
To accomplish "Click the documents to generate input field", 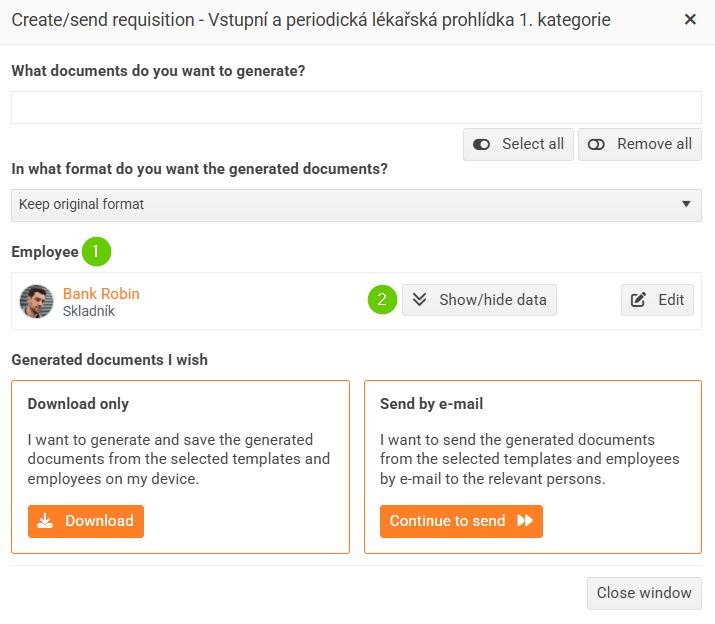I will (x=356, y=108).
